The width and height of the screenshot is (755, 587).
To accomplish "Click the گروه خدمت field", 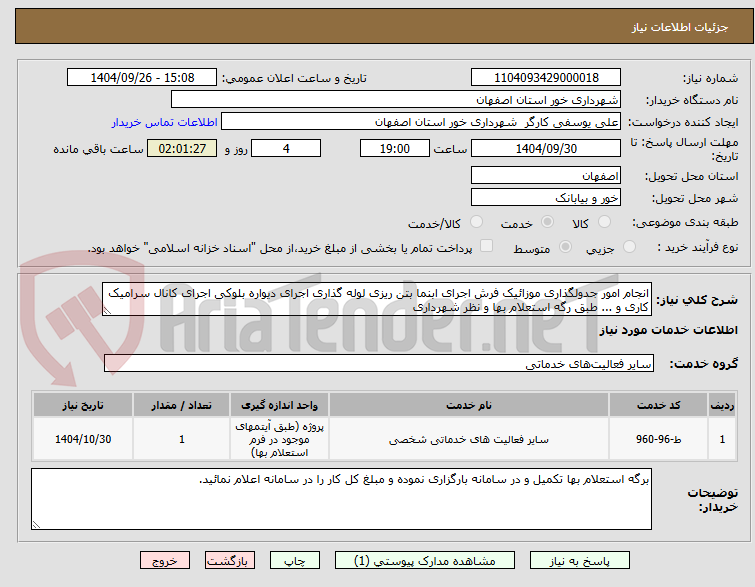I will pyautogui.click(x=378, y=364).
